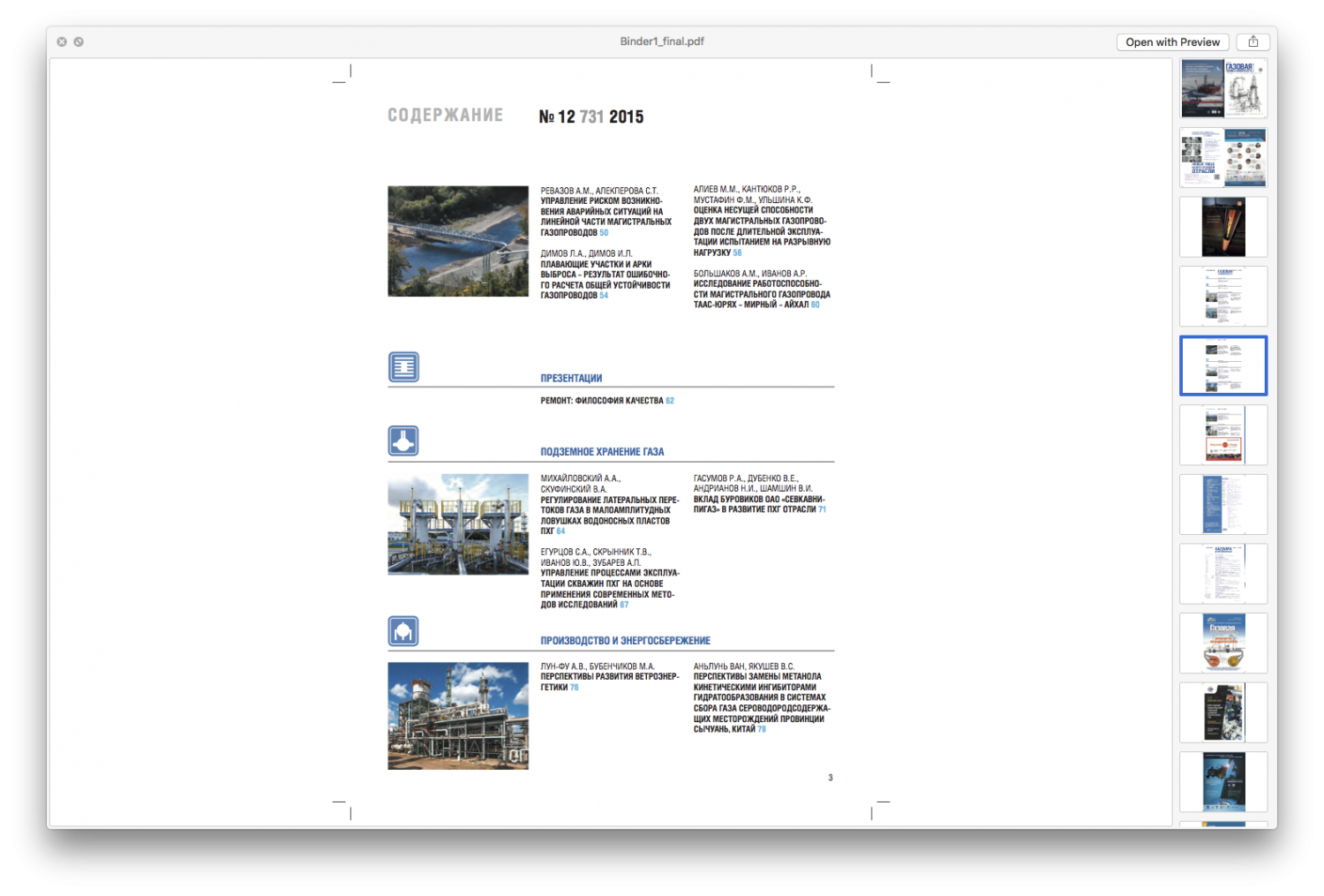Click the refinery plant photo
The image size is (1324, 896).
[x=458, y=716]
